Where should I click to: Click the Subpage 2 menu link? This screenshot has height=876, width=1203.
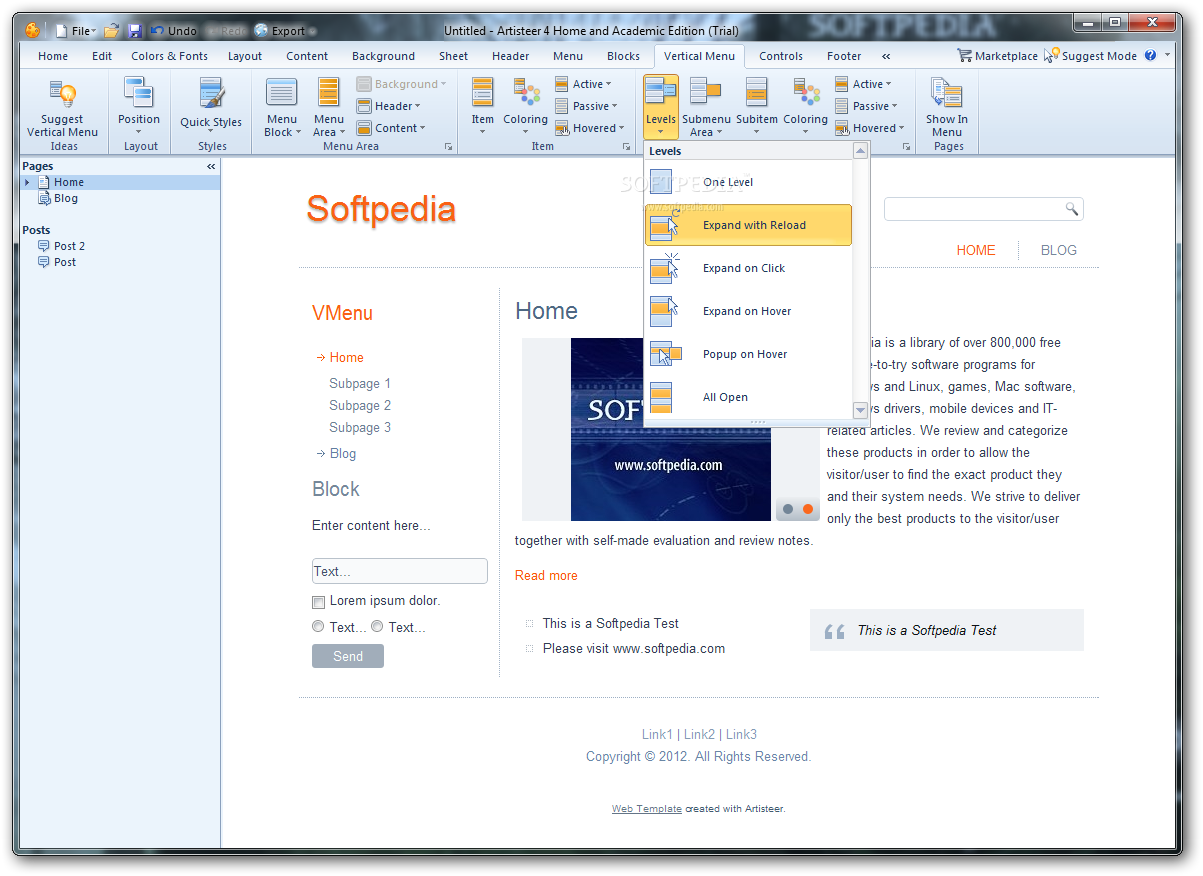(x=360, y=406)
